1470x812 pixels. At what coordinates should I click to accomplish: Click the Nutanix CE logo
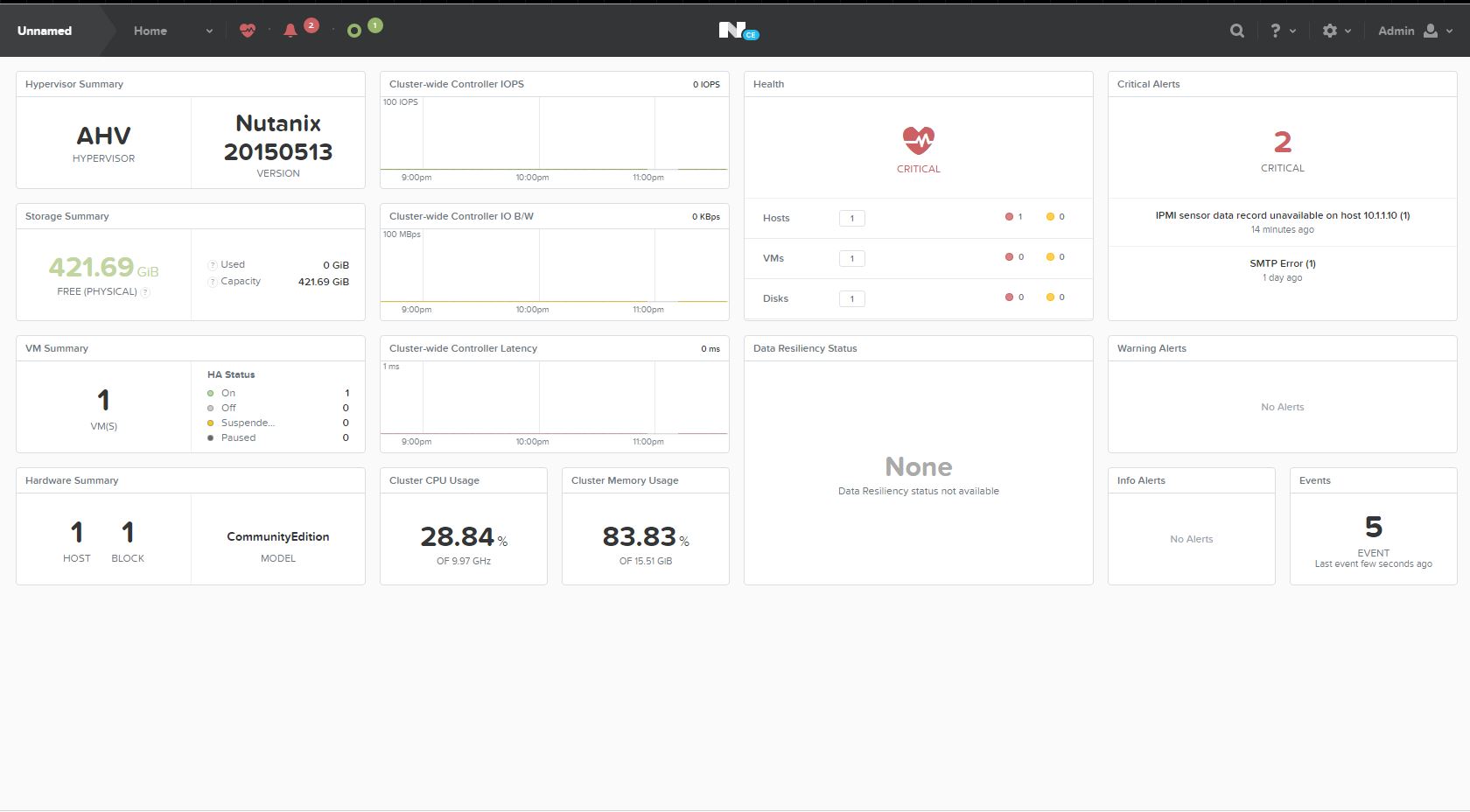tap(738, 31)
